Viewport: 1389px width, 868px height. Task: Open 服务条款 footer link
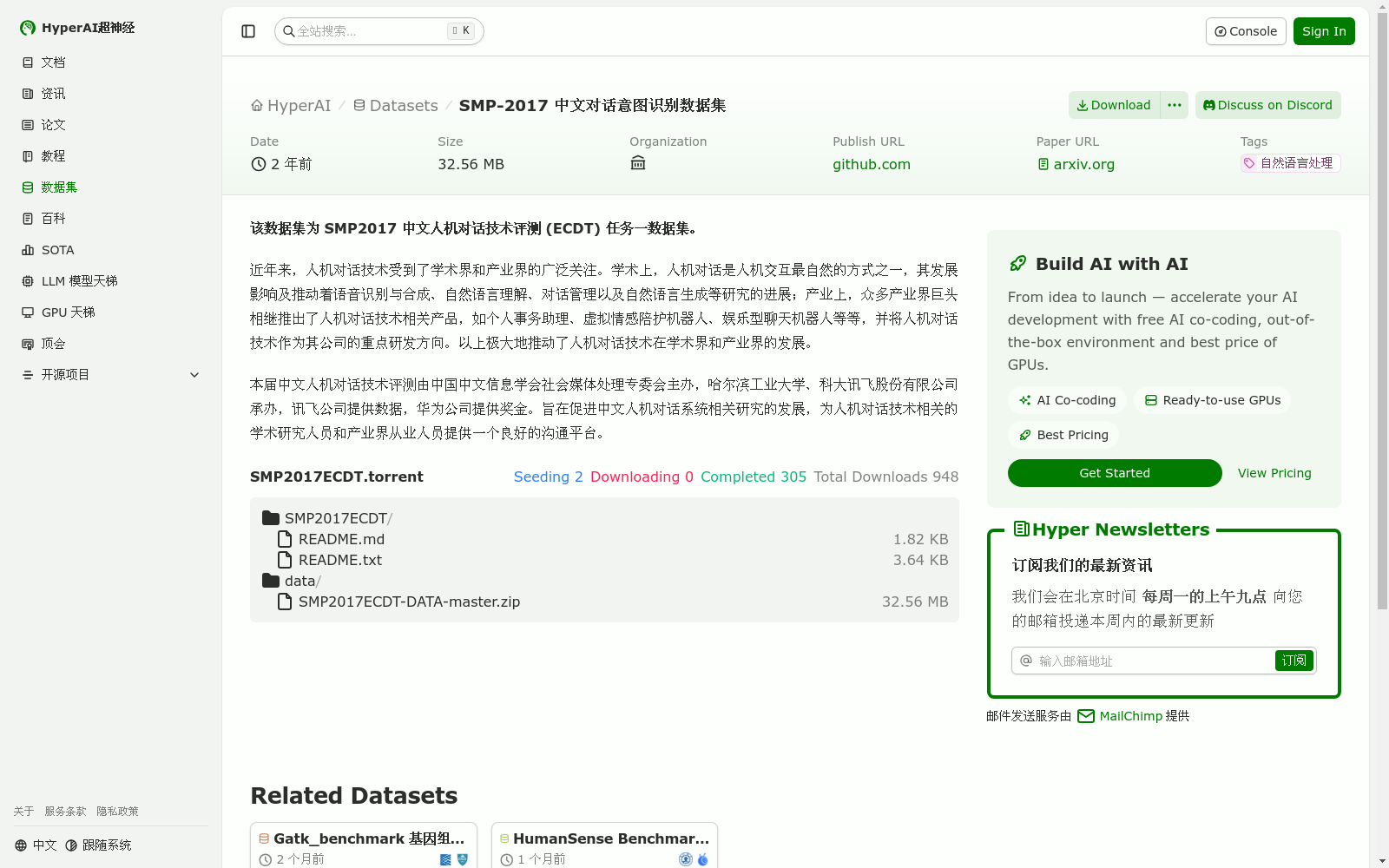pyautogui.click(x=65, y=812)
